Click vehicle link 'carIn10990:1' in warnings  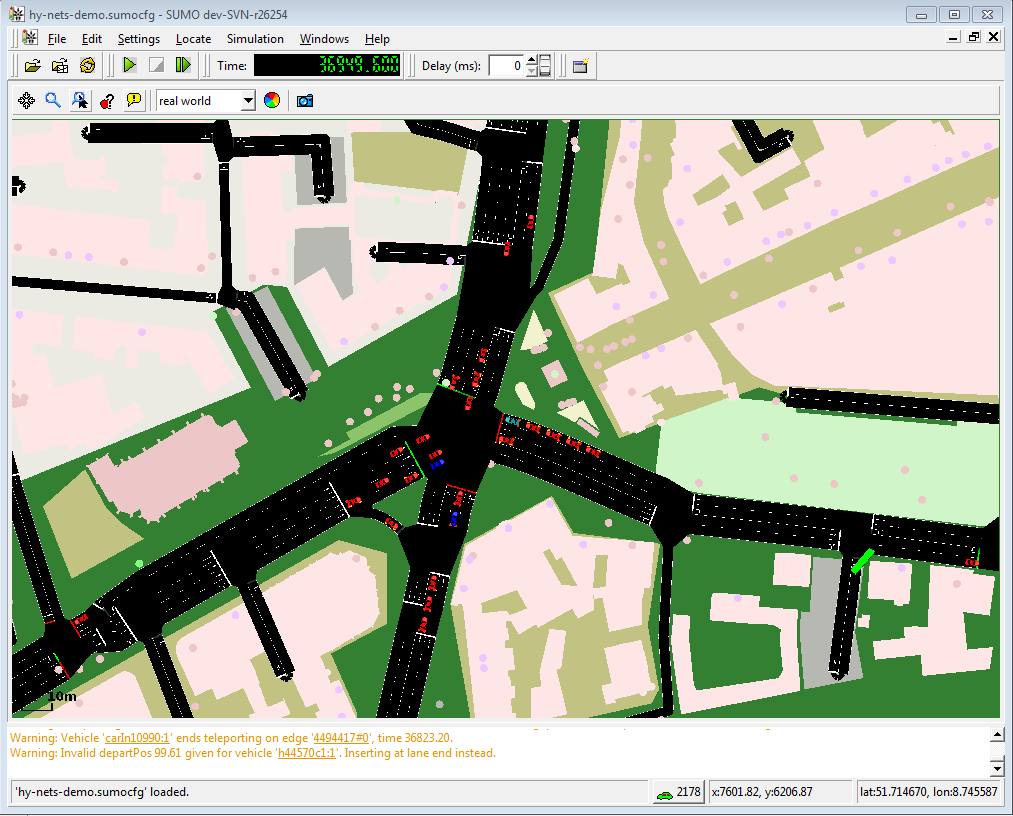coord(138,737)
